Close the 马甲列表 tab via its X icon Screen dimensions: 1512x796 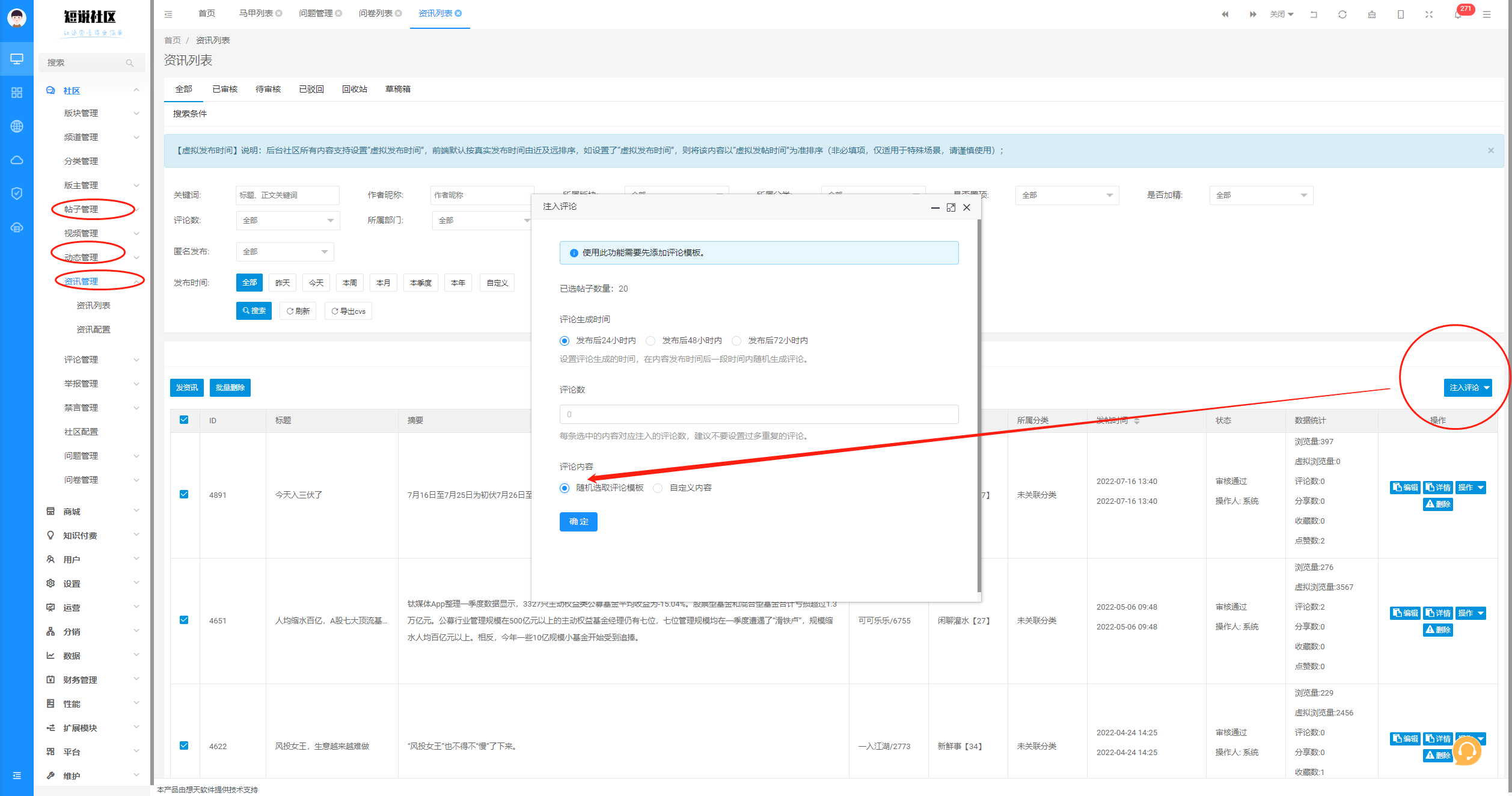pos(279,13)
